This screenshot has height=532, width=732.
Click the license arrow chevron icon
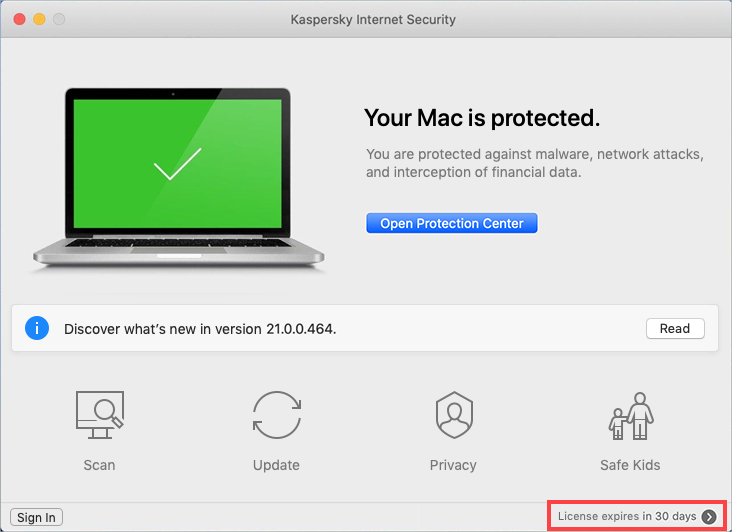[709, 517]
